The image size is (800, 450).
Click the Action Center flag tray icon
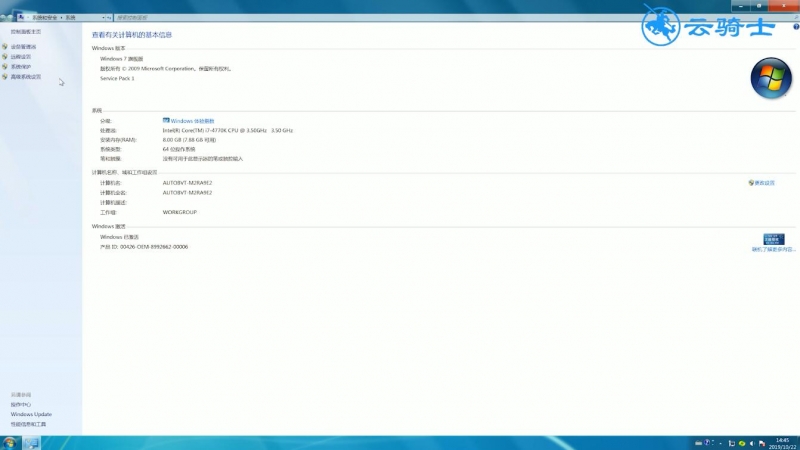coord(762,443)
